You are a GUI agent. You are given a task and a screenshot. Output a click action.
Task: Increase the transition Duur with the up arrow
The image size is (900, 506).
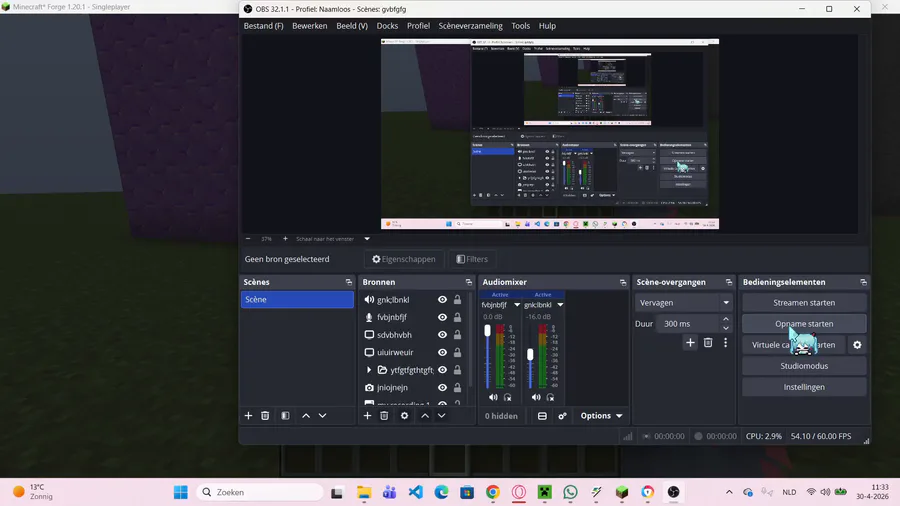pyautogui.click(x=726, y=319)
